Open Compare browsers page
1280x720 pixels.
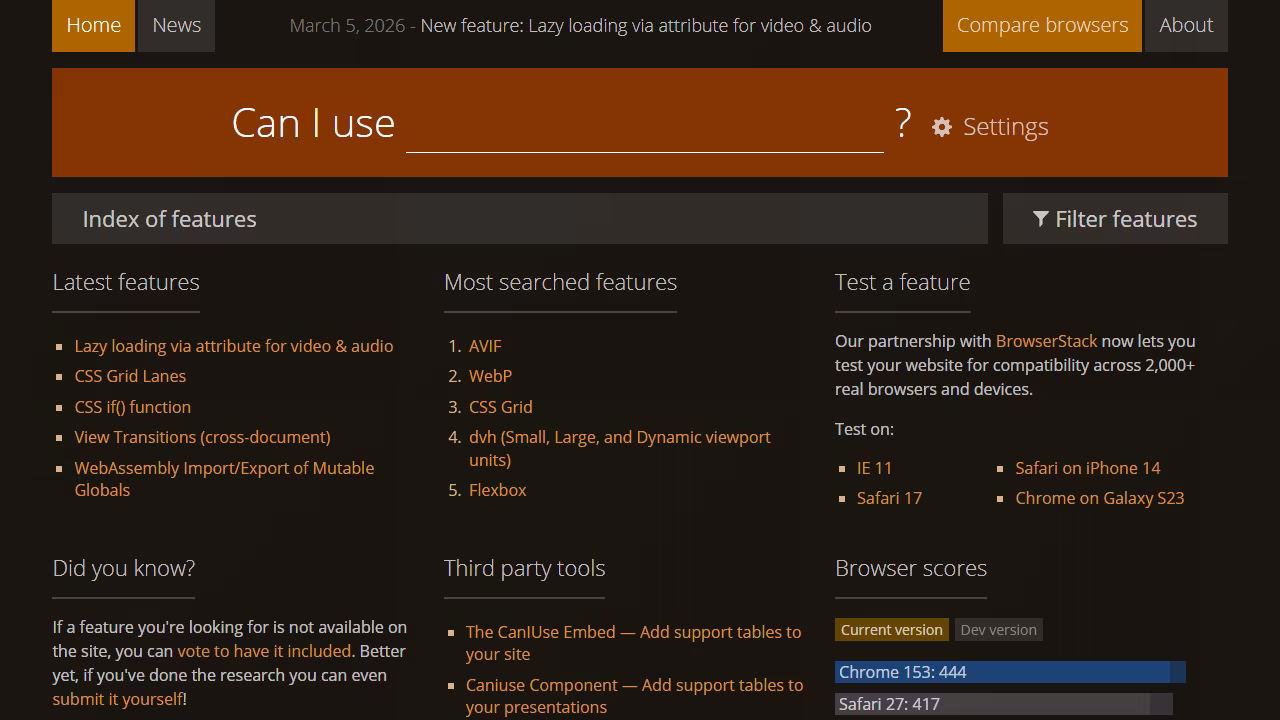pos(1042,25)
